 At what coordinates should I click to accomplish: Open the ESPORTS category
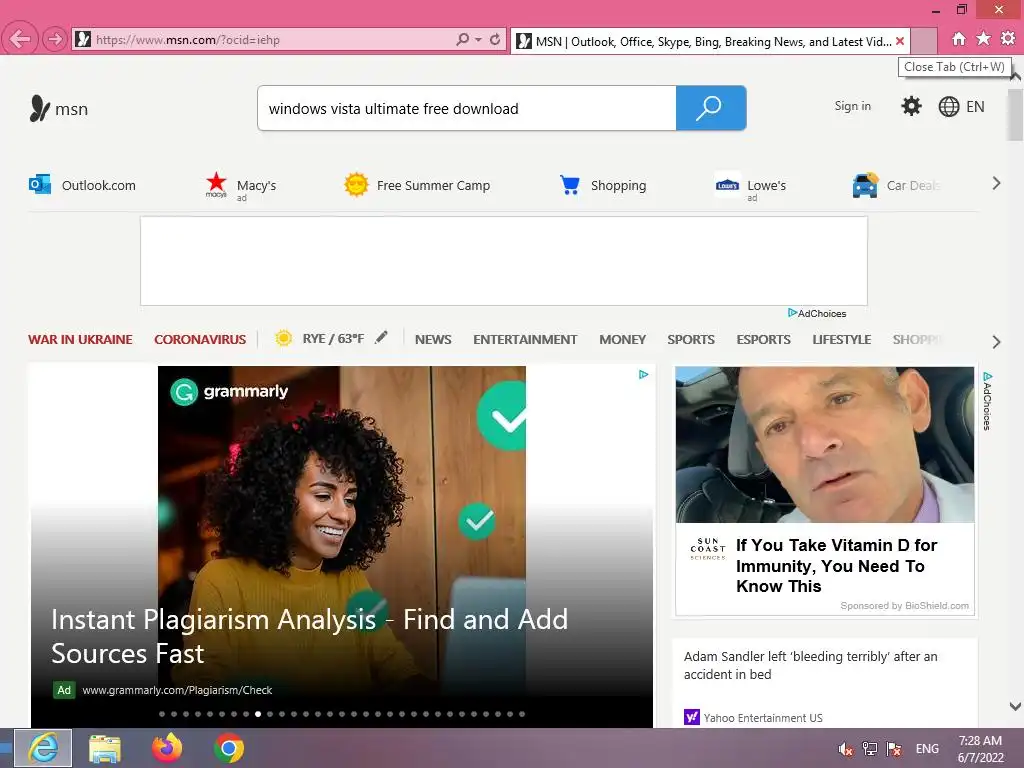tap(763, 340)
